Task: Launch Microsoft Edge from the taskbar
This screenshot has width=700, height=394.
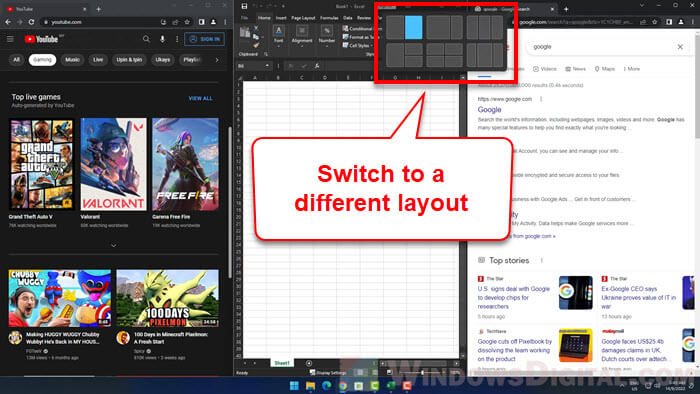Action: [x=326, y=386]
